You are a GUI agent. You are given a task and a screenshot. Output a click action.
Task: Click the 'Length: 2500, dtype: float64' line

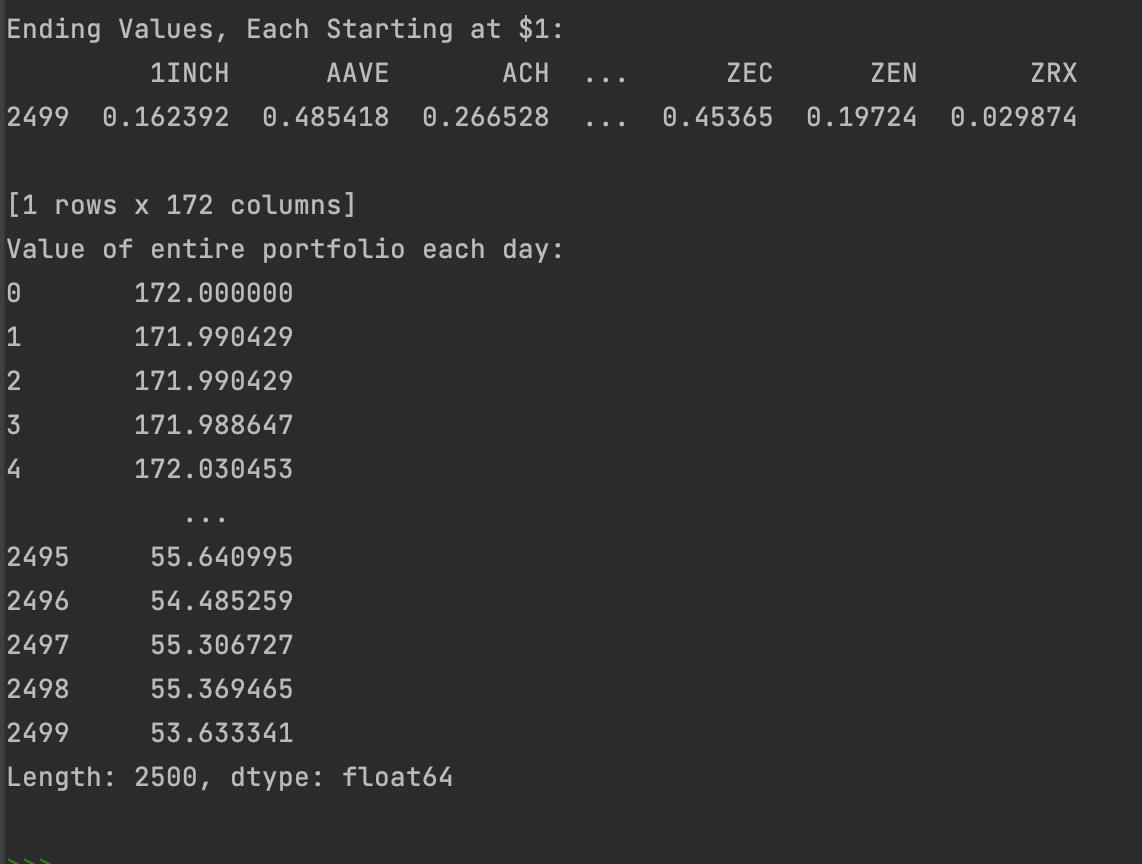point(229,777)
